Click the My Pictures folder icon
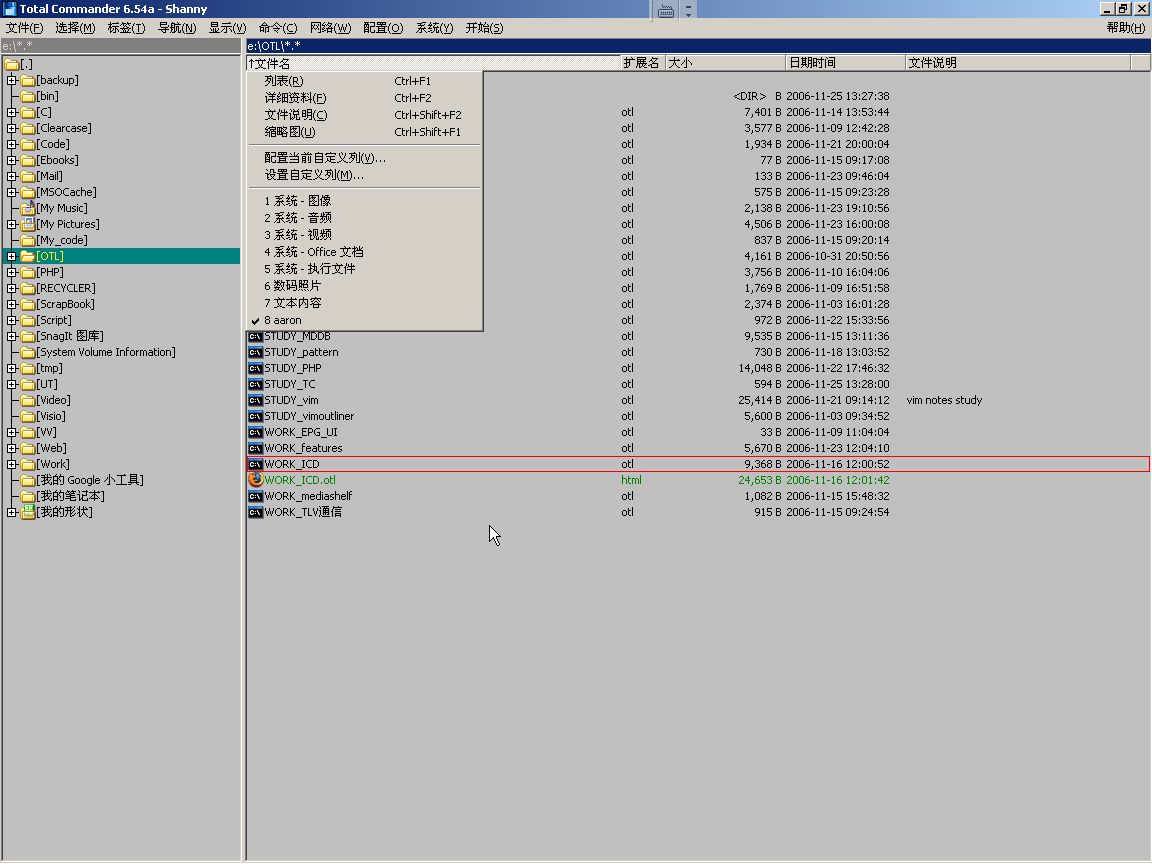The image size is (1152, 864). tap(28, 224)
